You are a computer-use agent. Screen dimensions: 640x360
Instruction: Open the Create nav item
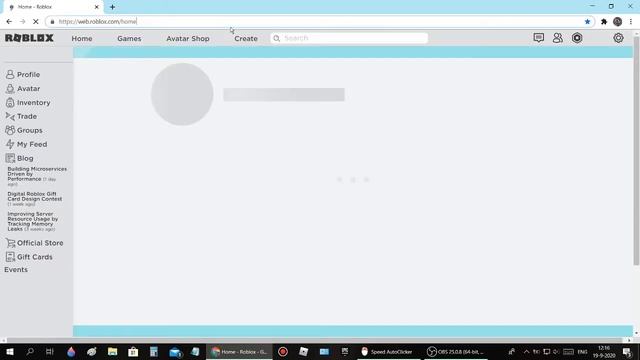pyautogui.click(x=246, y=38)
